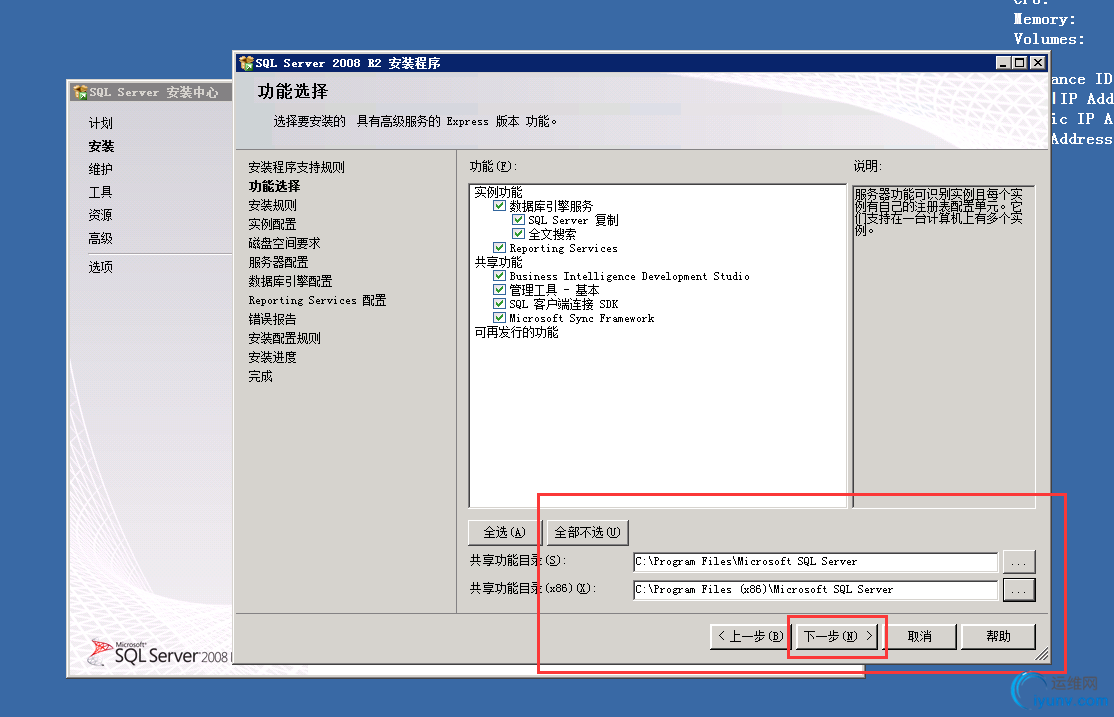This screenshot has height=717, width=1114.
Task: Cancel setup with 取消 button
Action: point(920,637)
